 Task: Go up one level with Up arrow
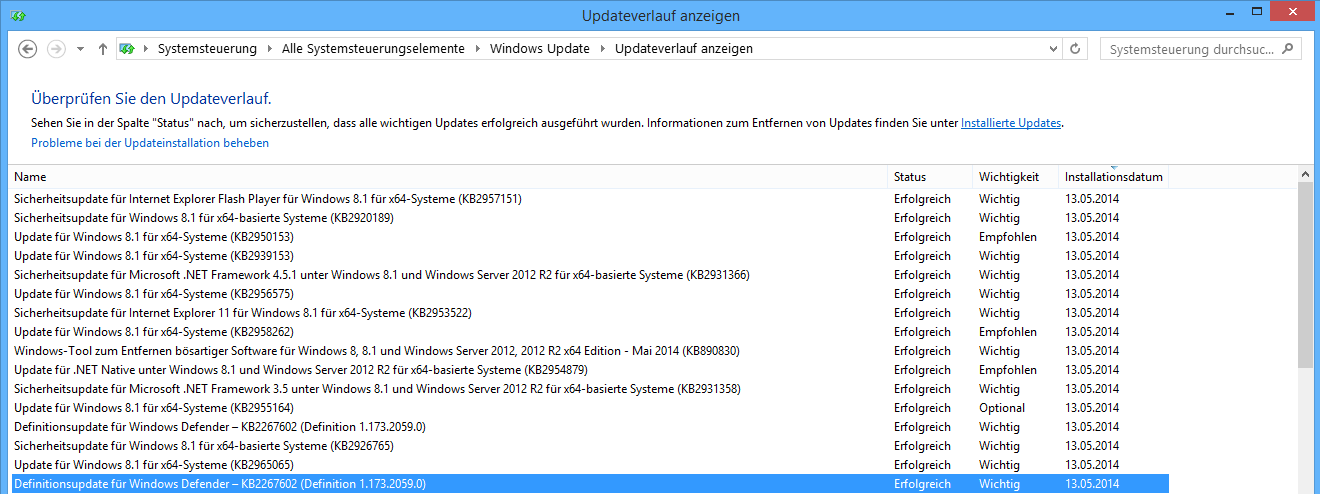[x=103, y=49]
